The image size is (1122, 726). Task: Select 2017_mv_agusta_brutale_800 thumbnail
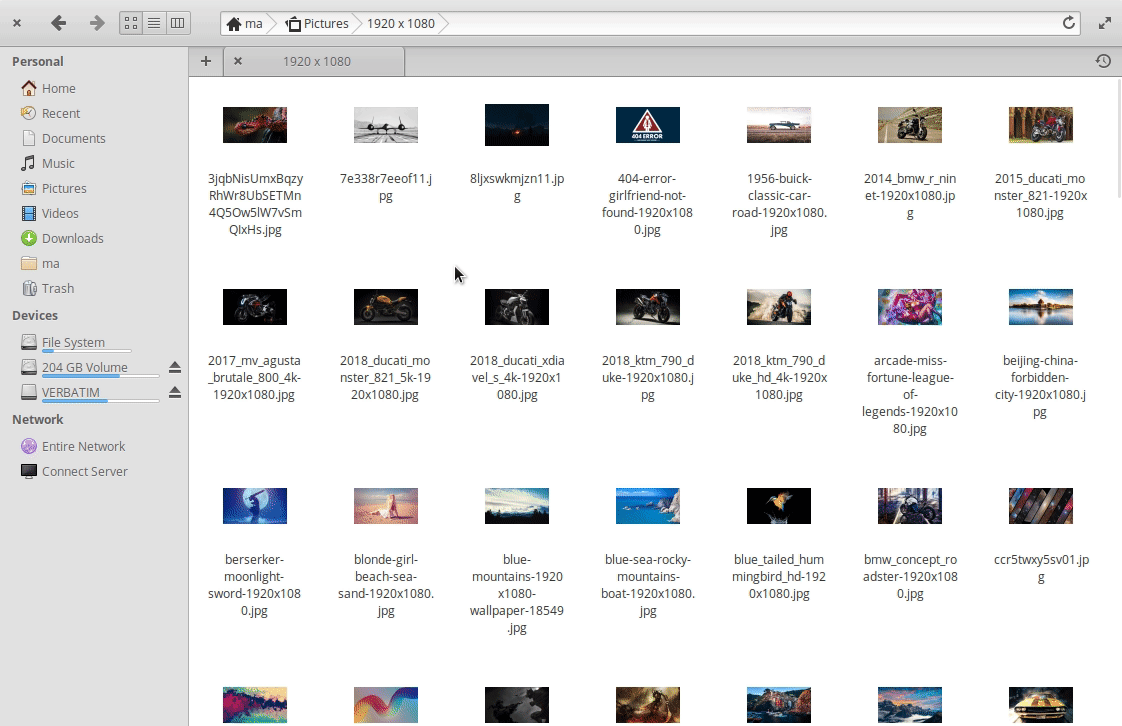tap(255, 307)
